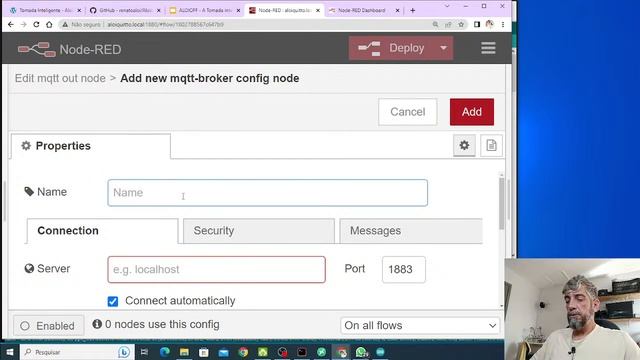The image size is (640, 360).
Task: Click the Deploy button
Action: (391, 48)
